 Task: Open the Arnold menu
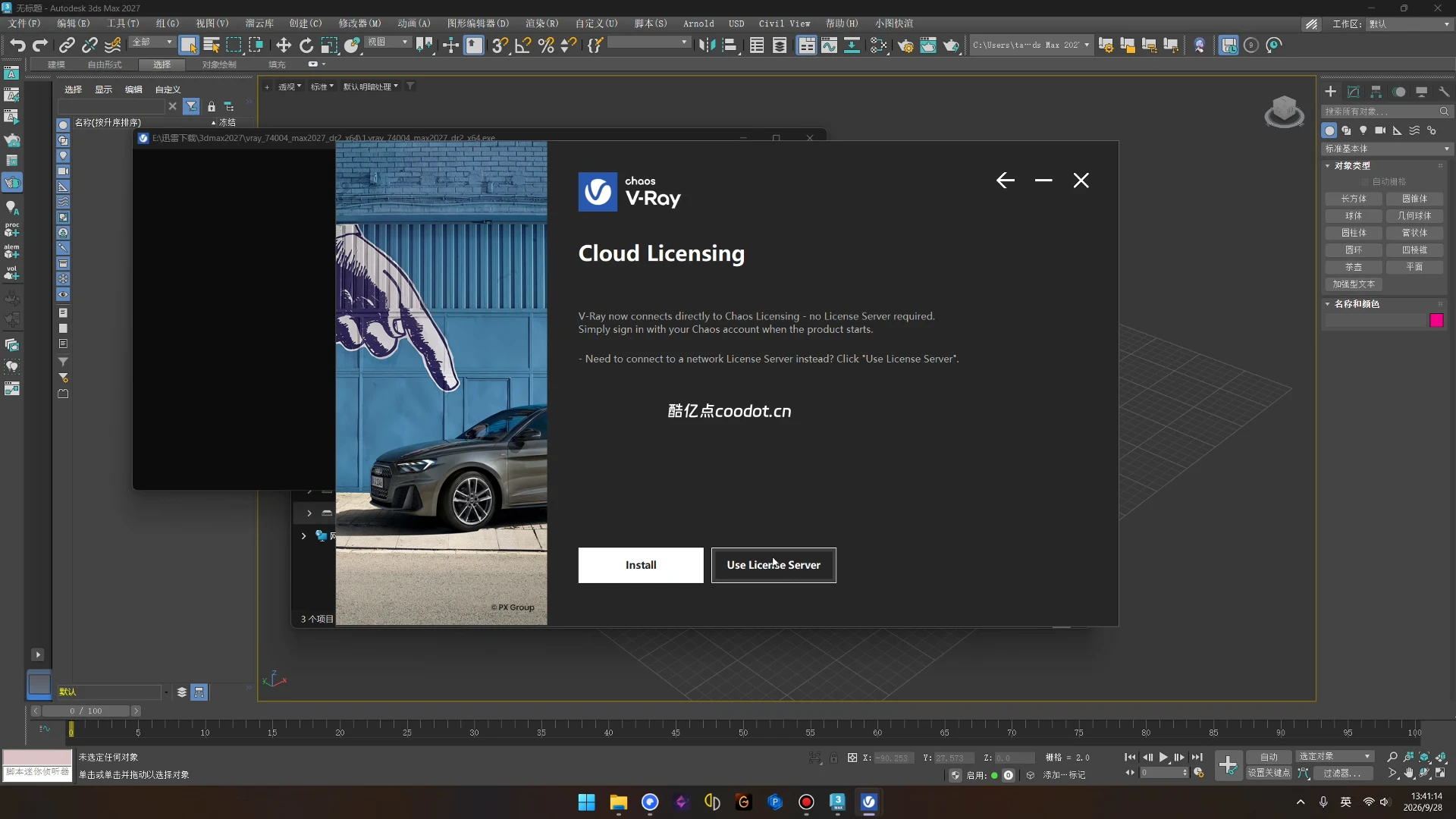coord(698,24)
